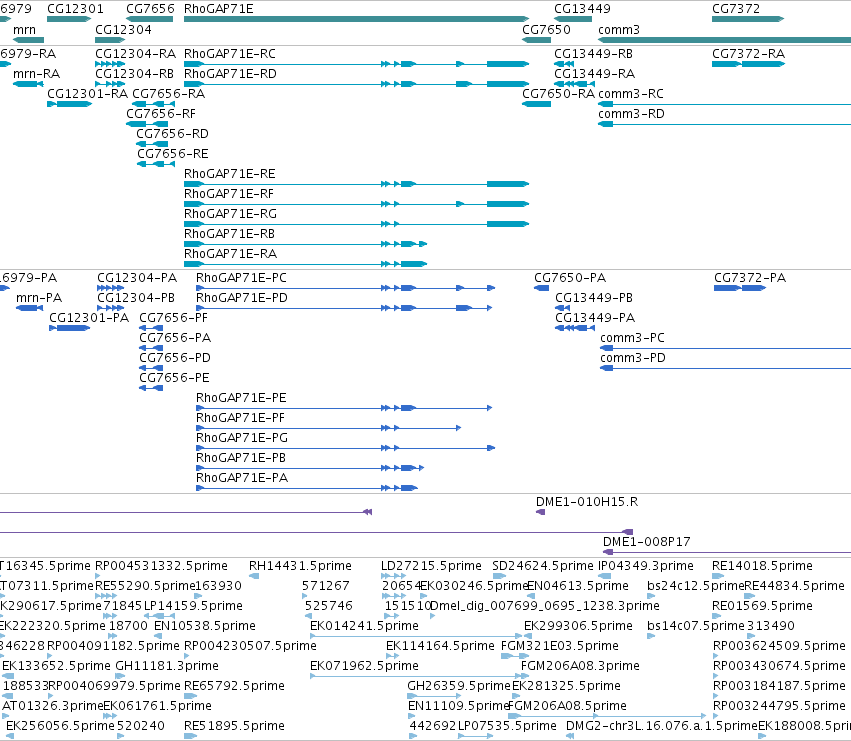
Task: Click protein CG7650-PA
Action: pyautogui.click(x=542, y=288)
